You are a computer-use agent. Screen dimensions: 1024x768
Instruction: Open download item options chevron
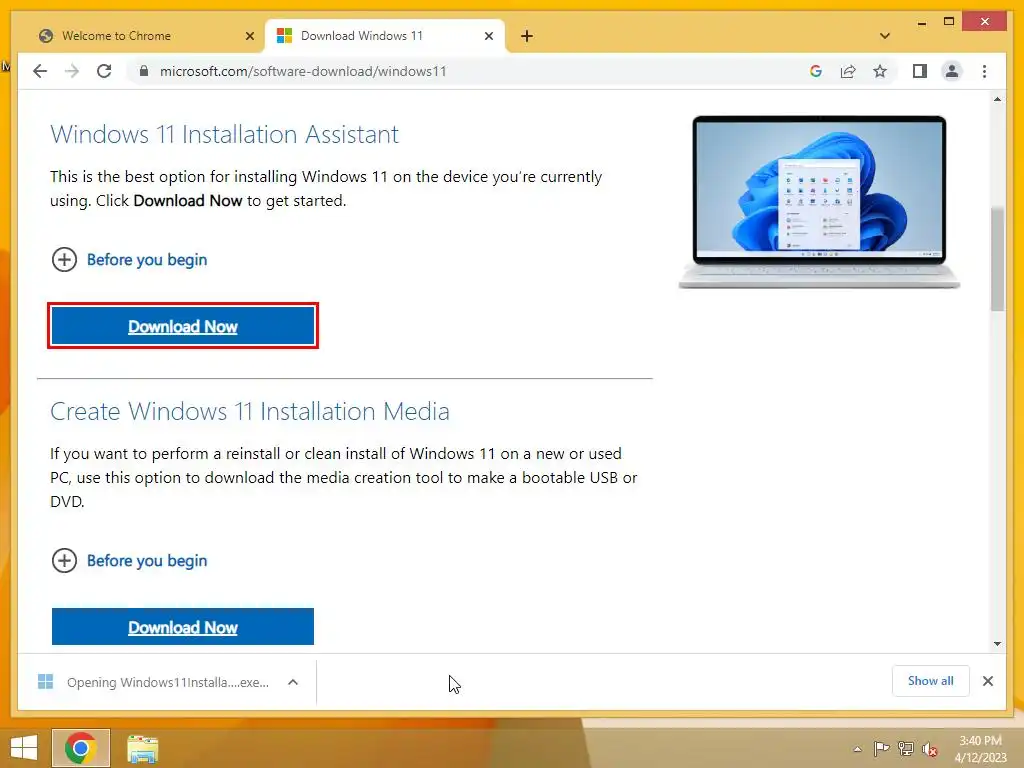pos(293,682)
